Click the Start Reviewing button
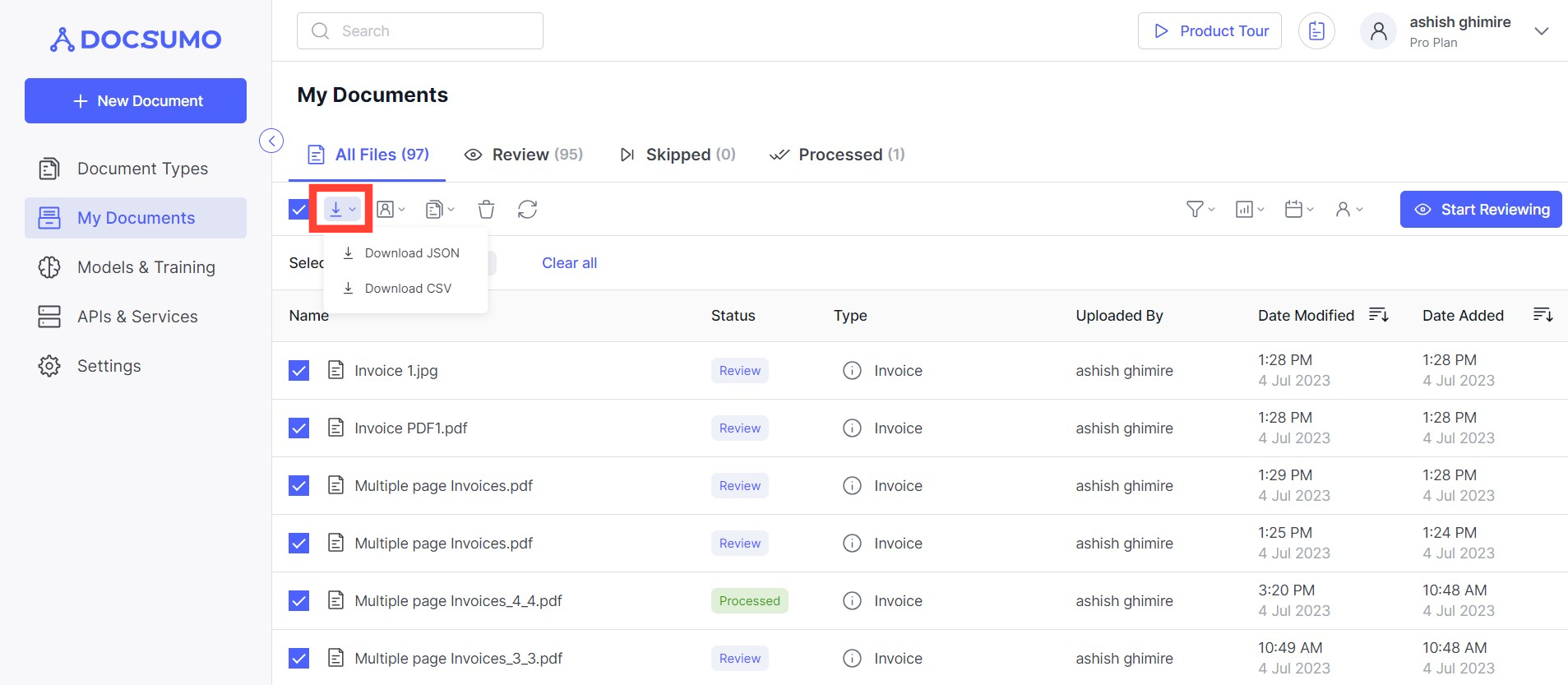 pyautogui.click(x=1481, y=210)
